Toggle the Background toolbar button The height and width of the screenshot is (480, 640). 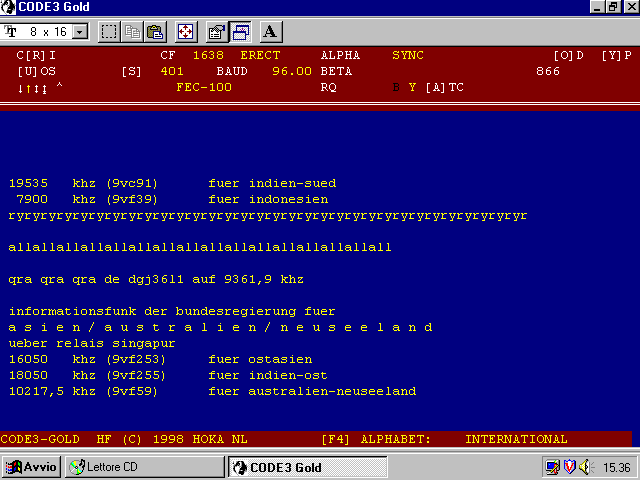[x=240, y=32]
